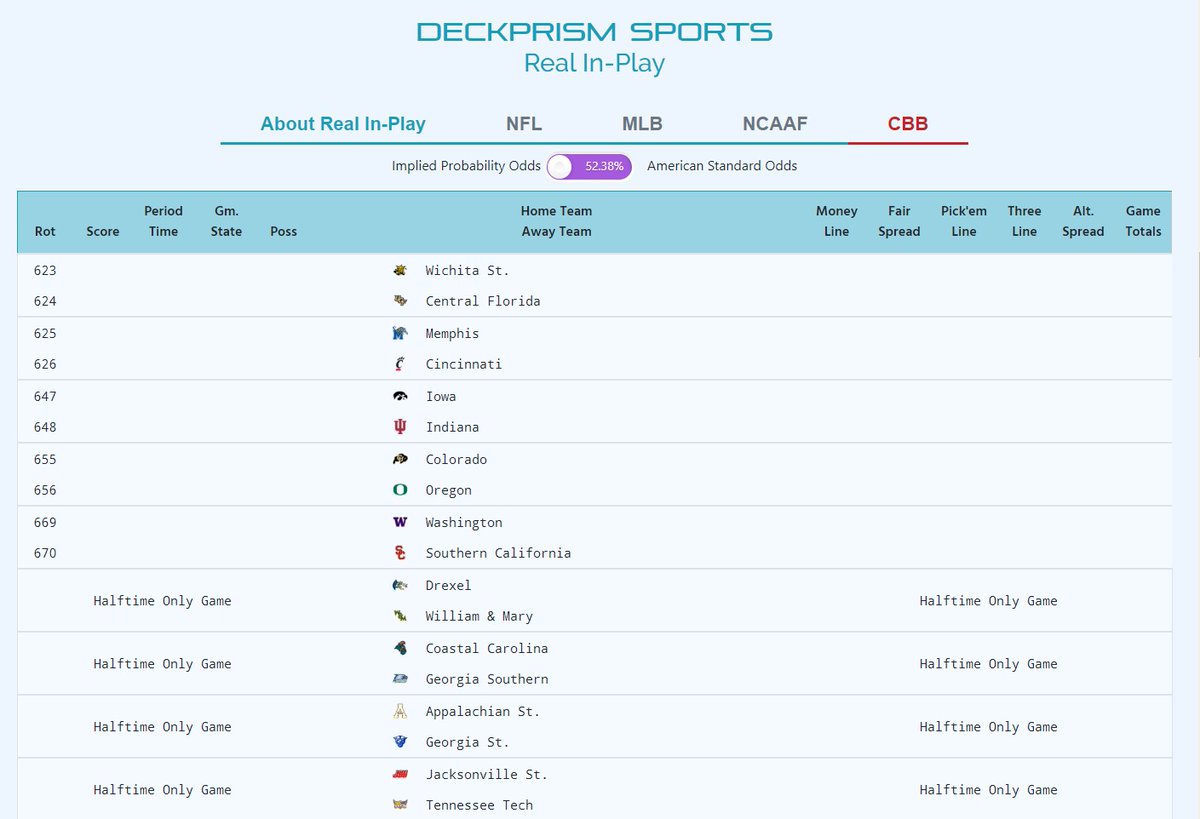The image size is (1200, 819).
Task: Click the Pick'em Line column header
Action: (x=964, y=221)
